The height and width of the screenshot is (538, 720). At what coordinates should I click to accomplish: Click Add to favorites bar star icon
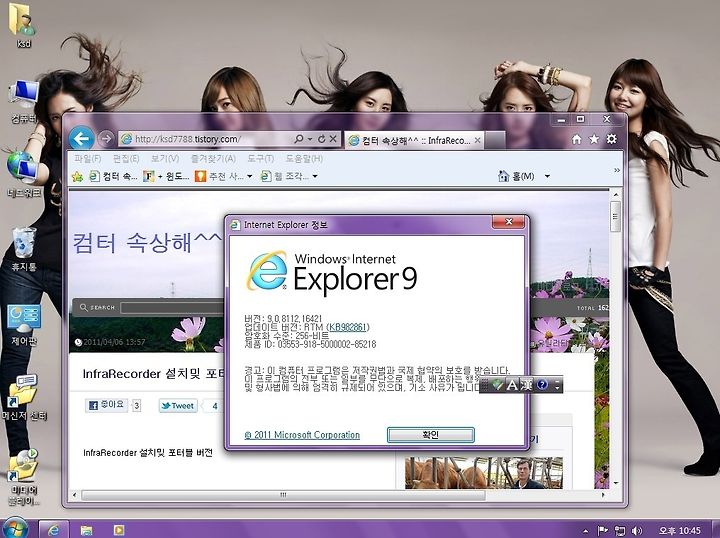coord(77,176)
